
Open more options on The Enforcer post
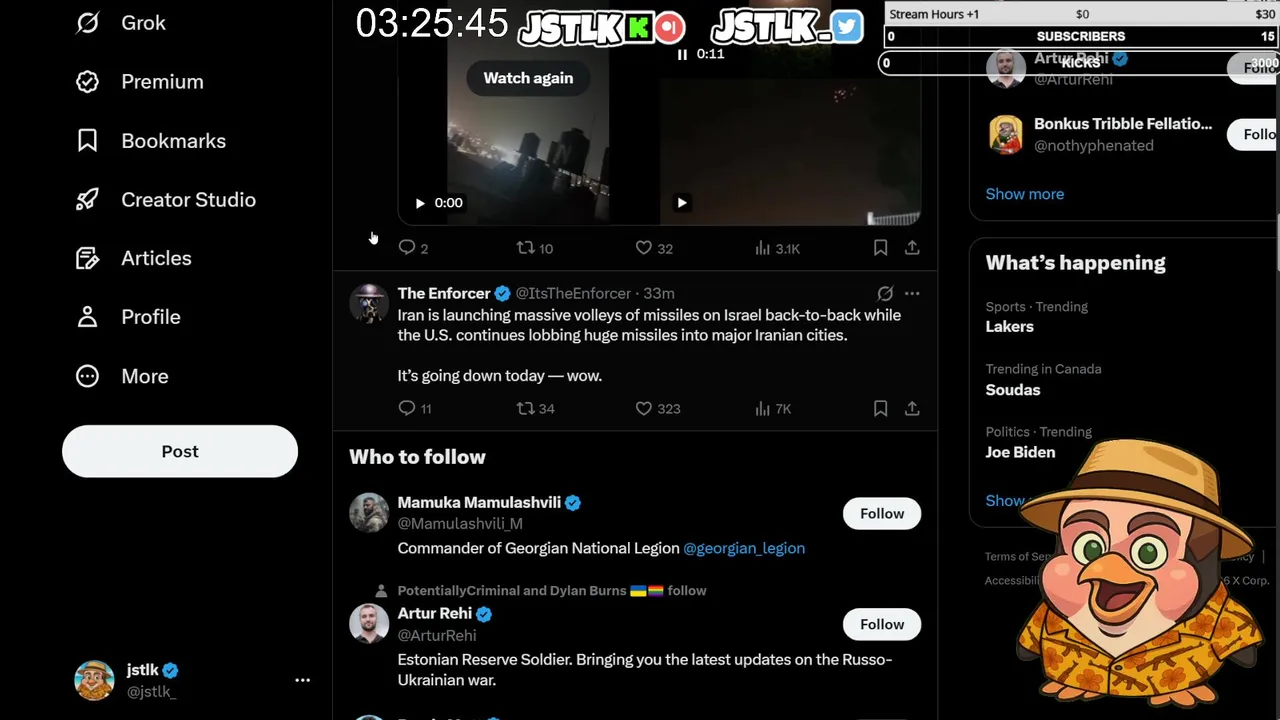click(912, 294)
